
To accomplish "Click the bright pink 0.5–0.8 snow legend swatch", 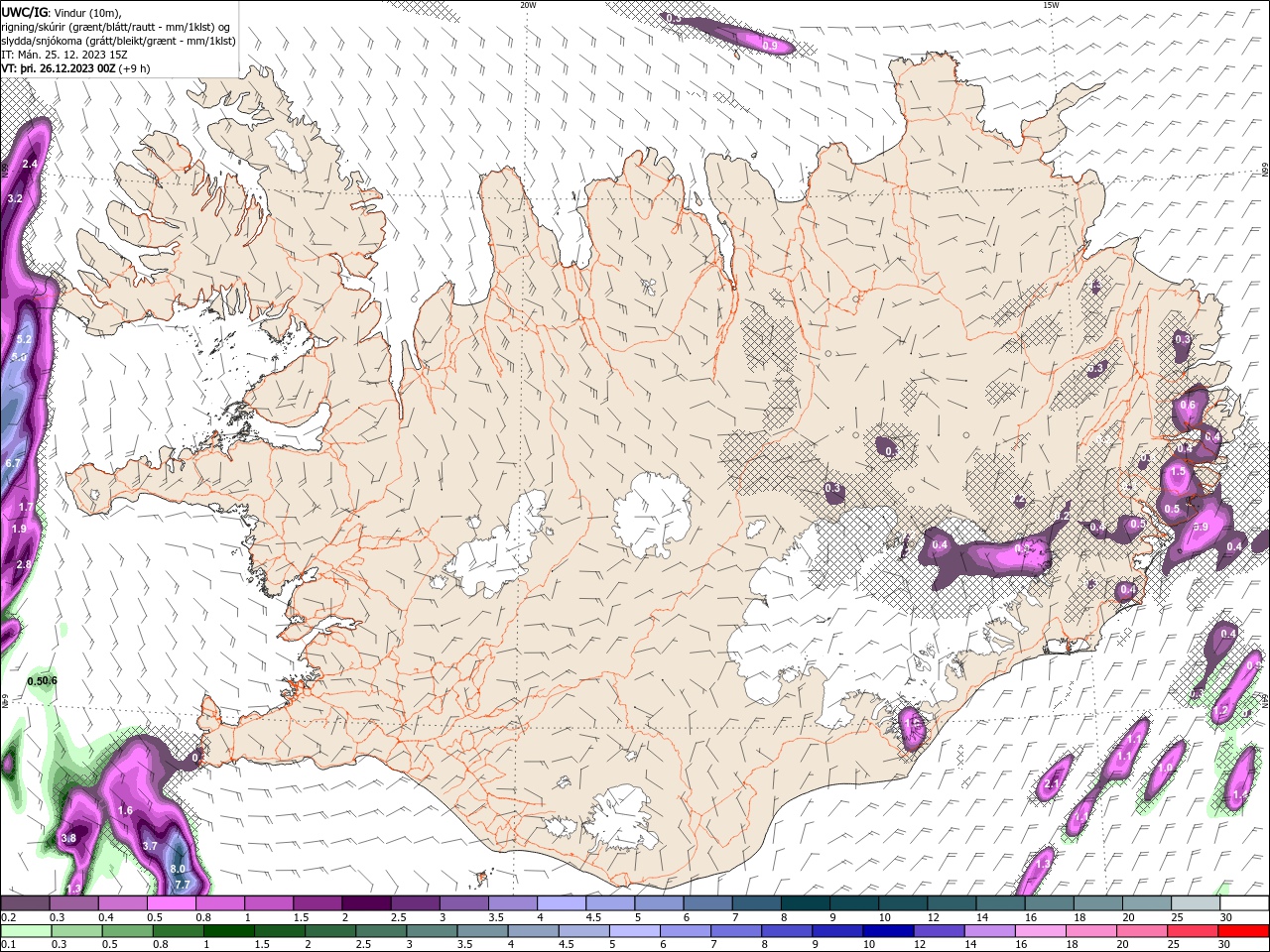I will [x=172, y=903].
